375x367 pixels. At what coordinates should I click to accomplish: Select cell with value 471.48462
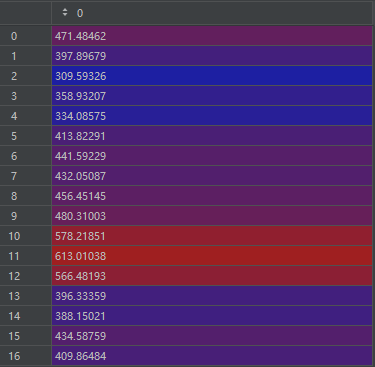tap(212, 36)
